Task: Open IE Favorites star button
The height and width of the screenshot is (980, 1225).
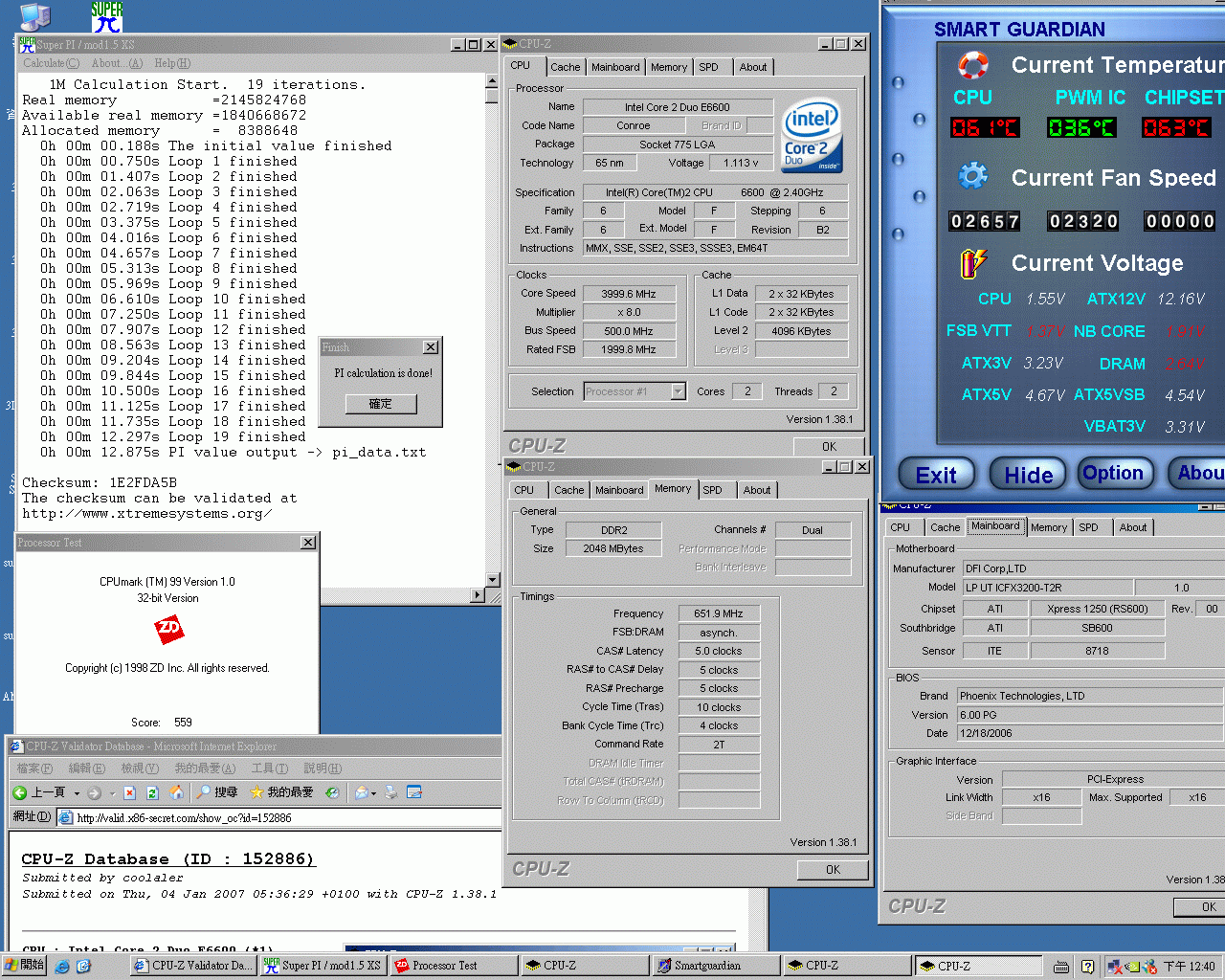Action: 281,792
